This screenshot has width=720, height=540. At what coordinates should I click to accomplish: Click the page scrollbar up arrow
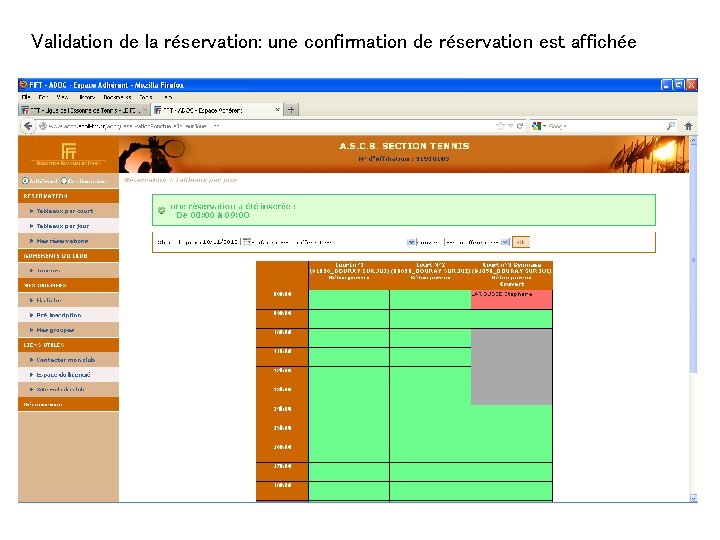[693, 140]
